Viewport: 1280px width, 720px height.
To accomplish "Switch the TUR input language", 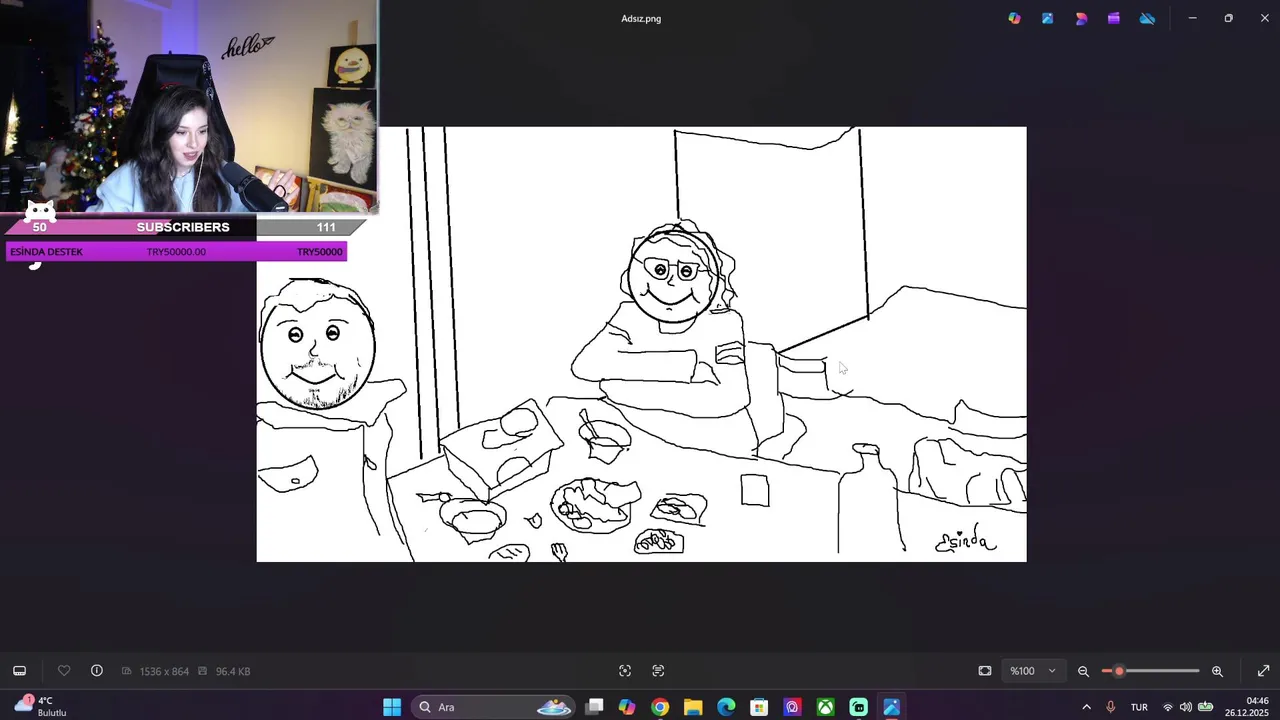I will click(1139, 707).
